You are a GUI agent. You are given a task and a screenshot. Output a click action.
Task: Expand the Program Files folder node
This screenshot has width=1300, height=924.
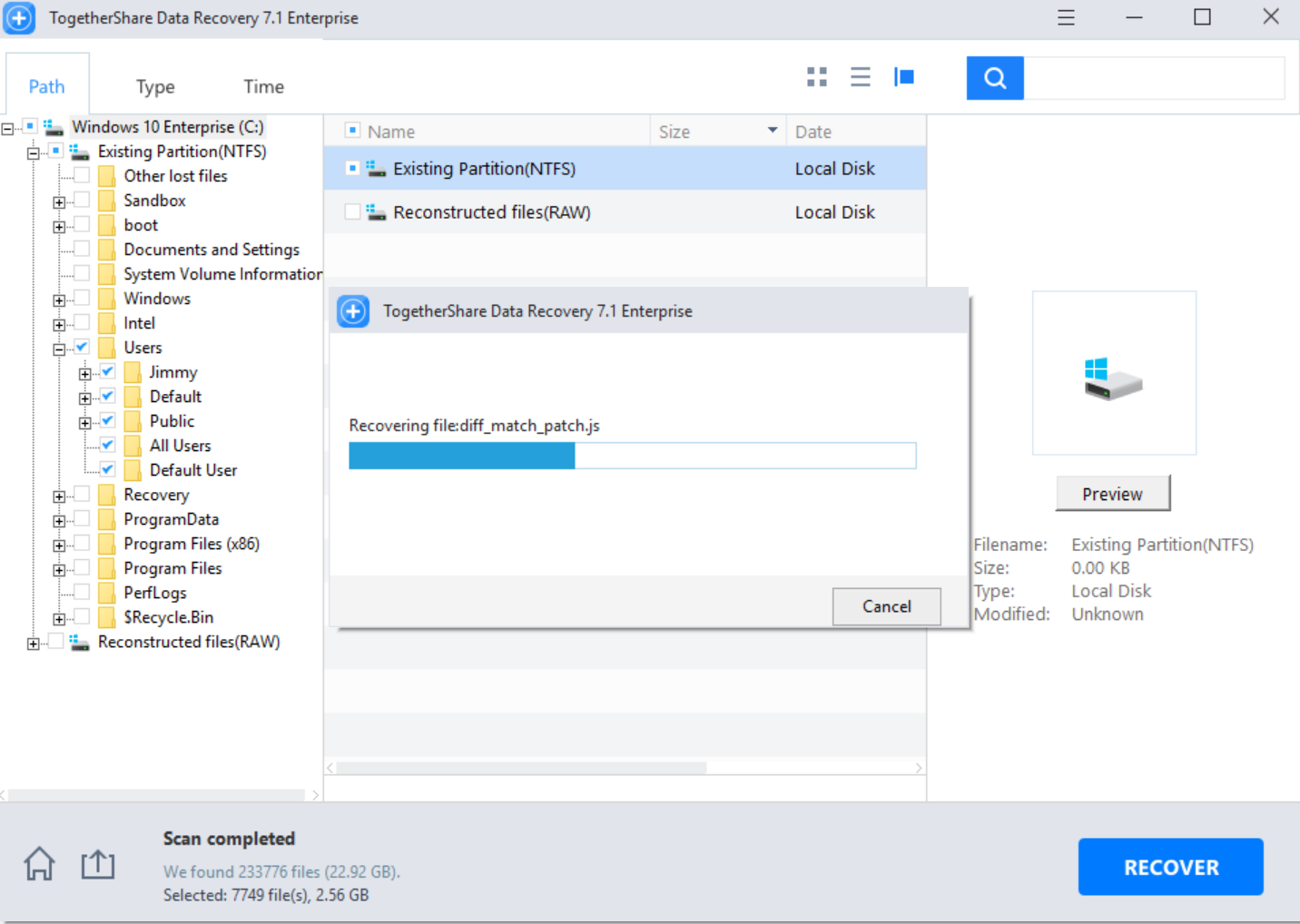pos(59,570)
